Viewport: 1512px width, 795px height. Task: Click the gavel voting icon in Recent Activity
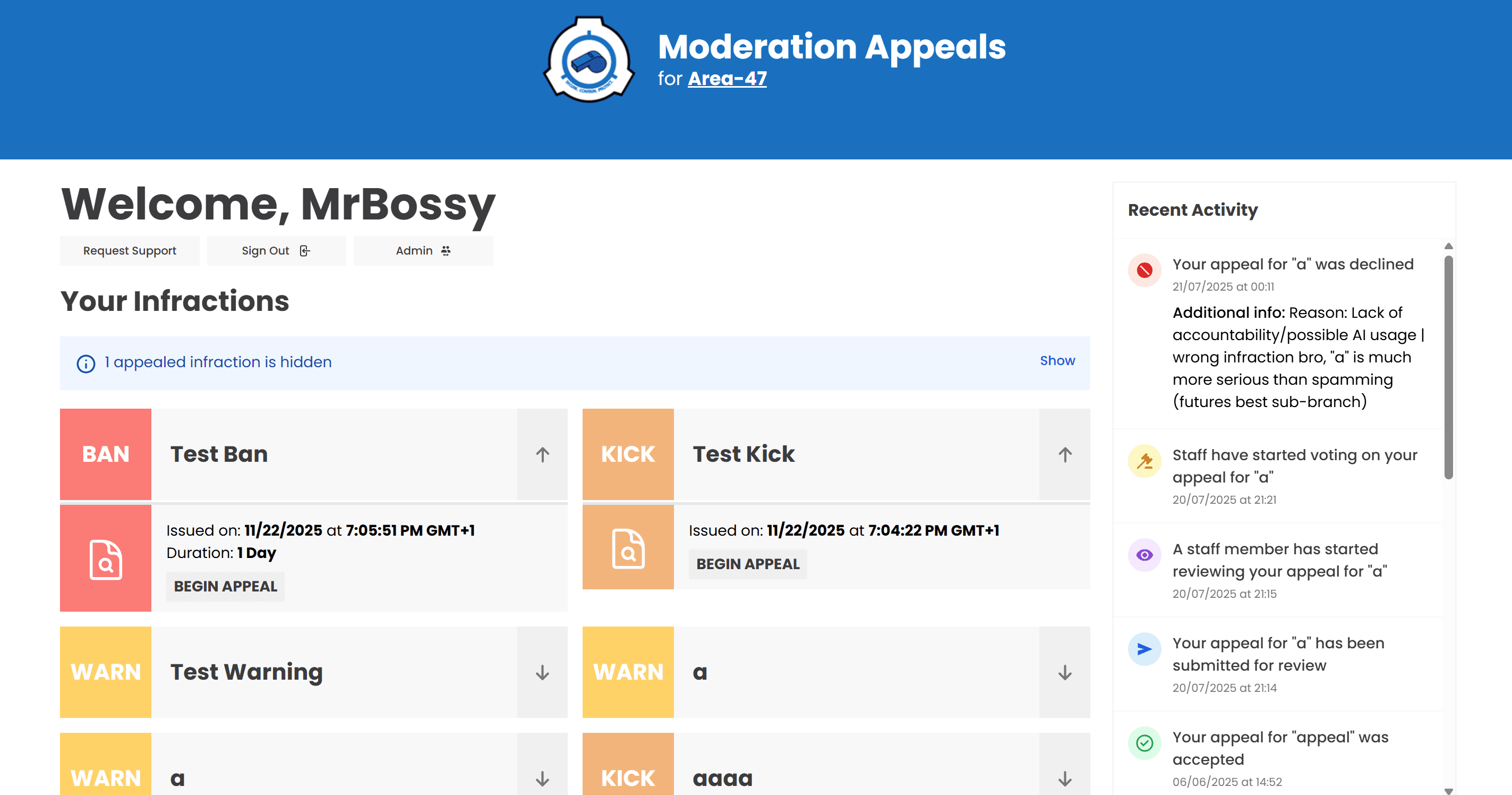coord(1143,461)
